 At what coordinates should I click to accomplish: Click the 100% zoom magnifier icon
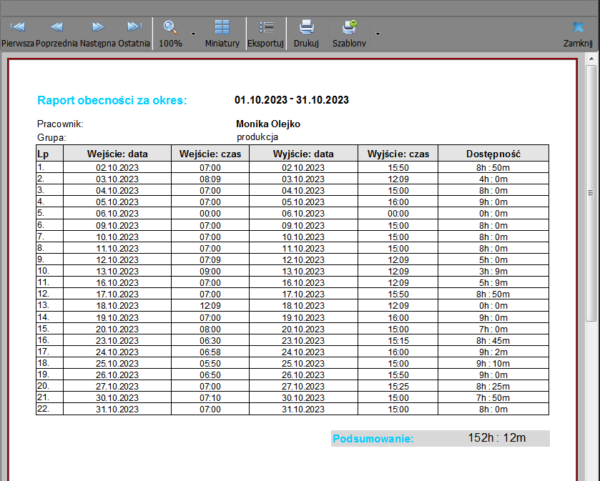(171, 30)
